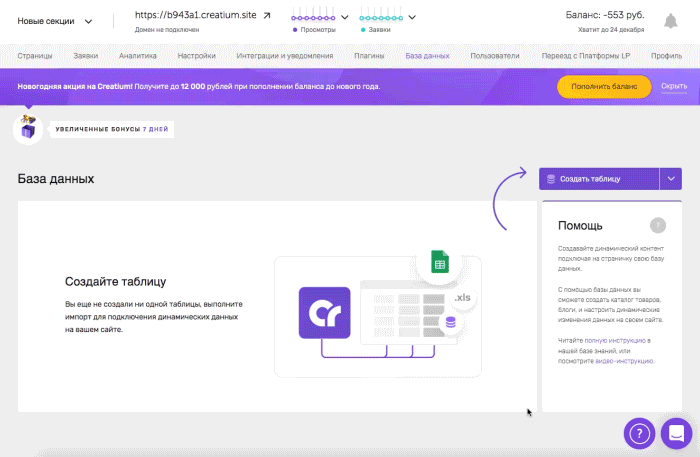Click the purple question mark help button
This screenshot has width=700, height=457.
[x=639, y=433]
